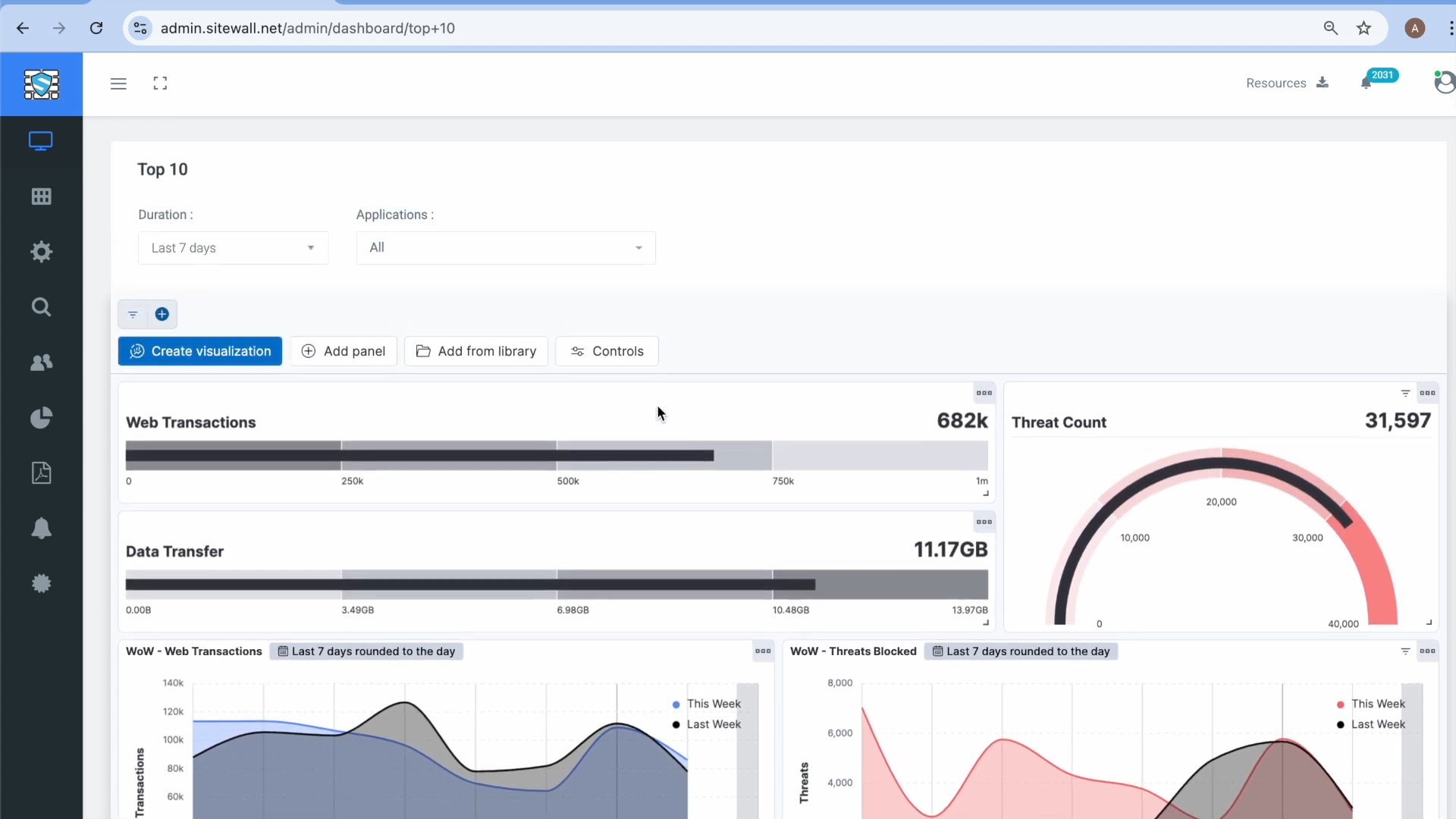This screenshot has height=819, width=1456.
Task: Open the Applications dropdown showing All
Action: [x=506, y=248]
